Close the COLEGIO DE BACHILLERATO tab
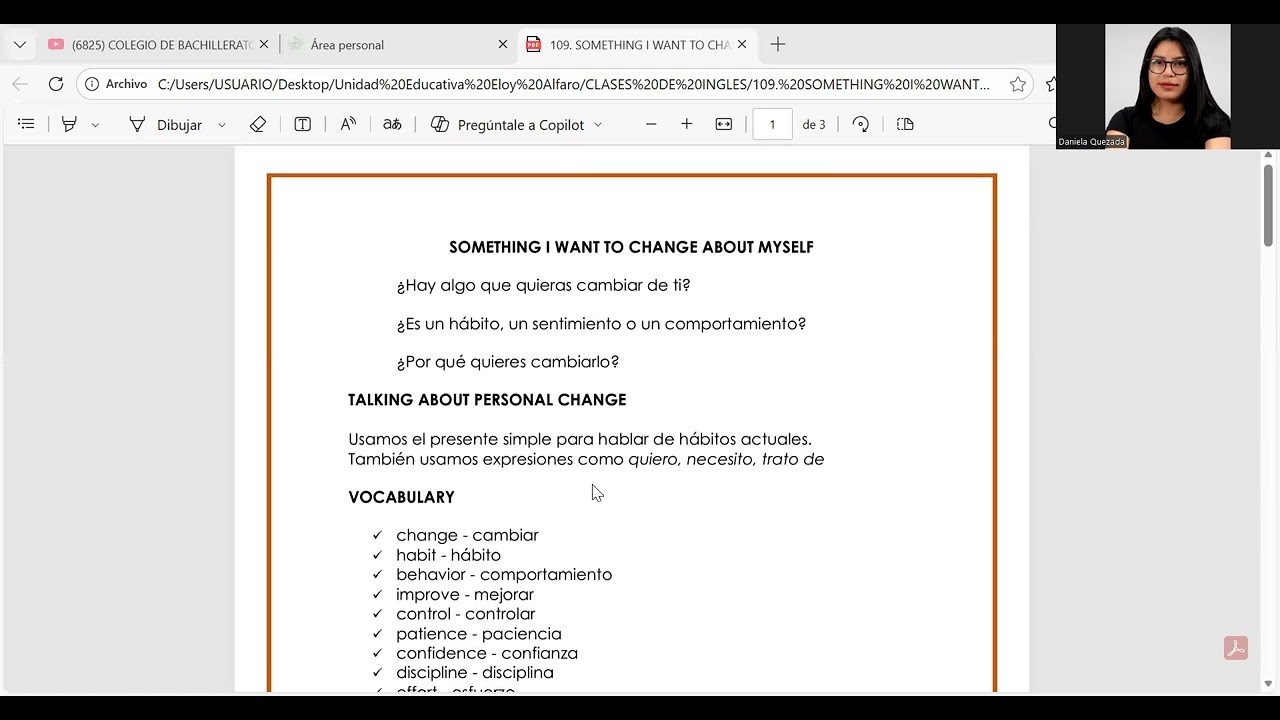Image resolution: width=1280 pixels, height=720 pixels. pos(264,45)
